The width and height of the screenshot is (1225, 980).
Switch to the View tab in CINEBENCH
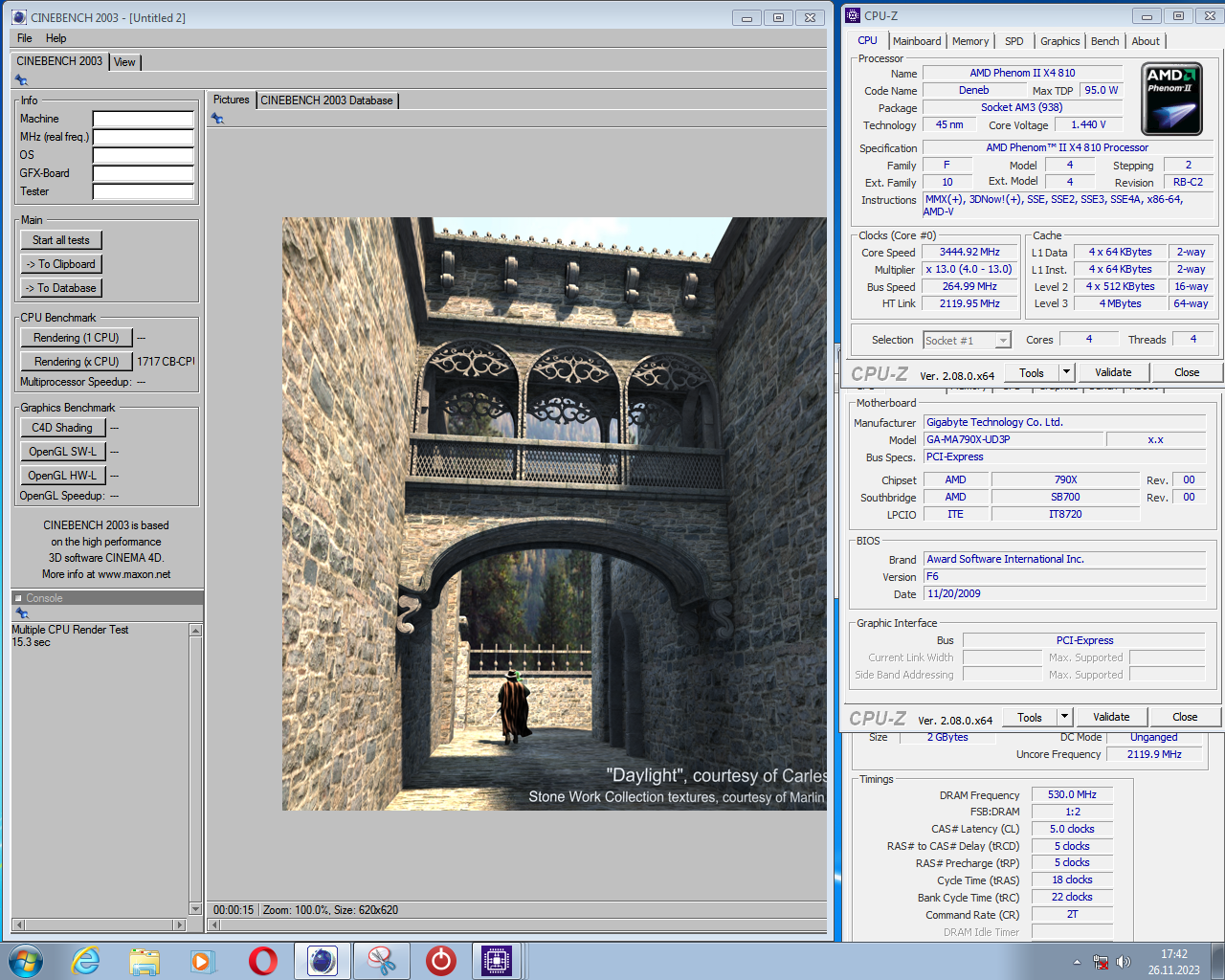coord(124,62)
